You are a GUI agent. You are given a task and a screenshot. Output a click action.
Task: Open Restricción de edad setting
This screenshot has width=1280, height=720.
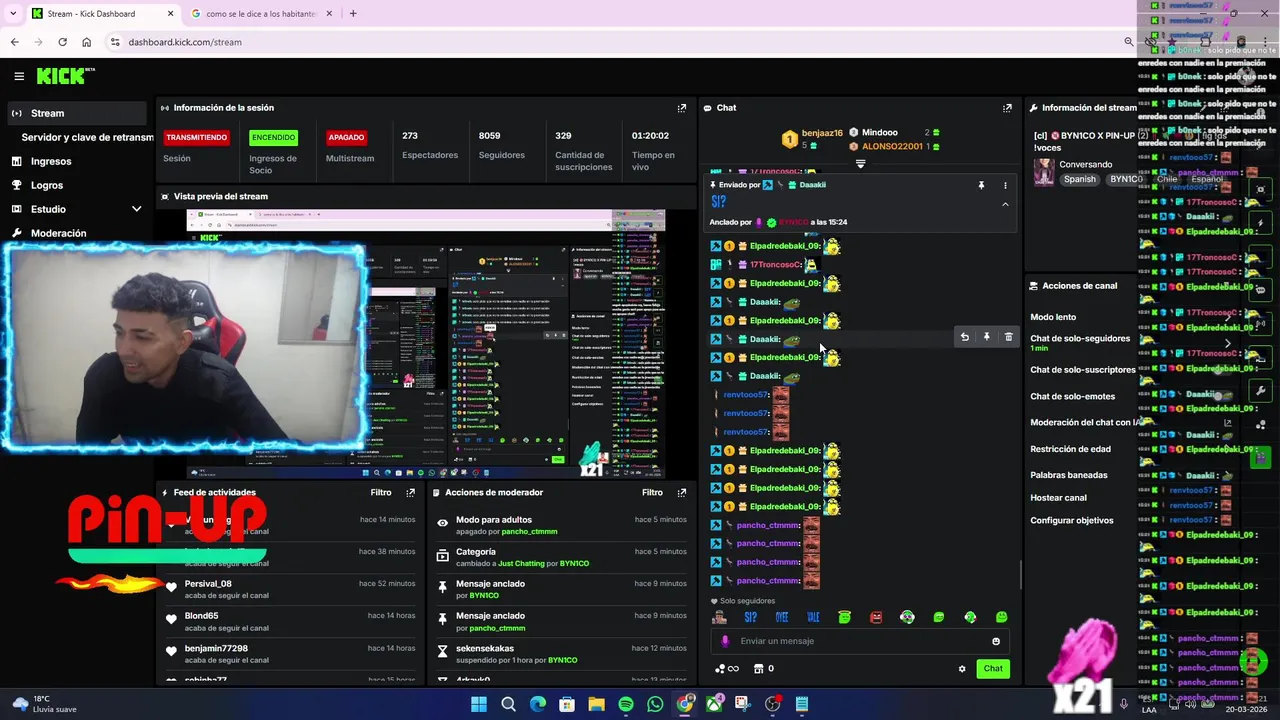[1070, 450]
